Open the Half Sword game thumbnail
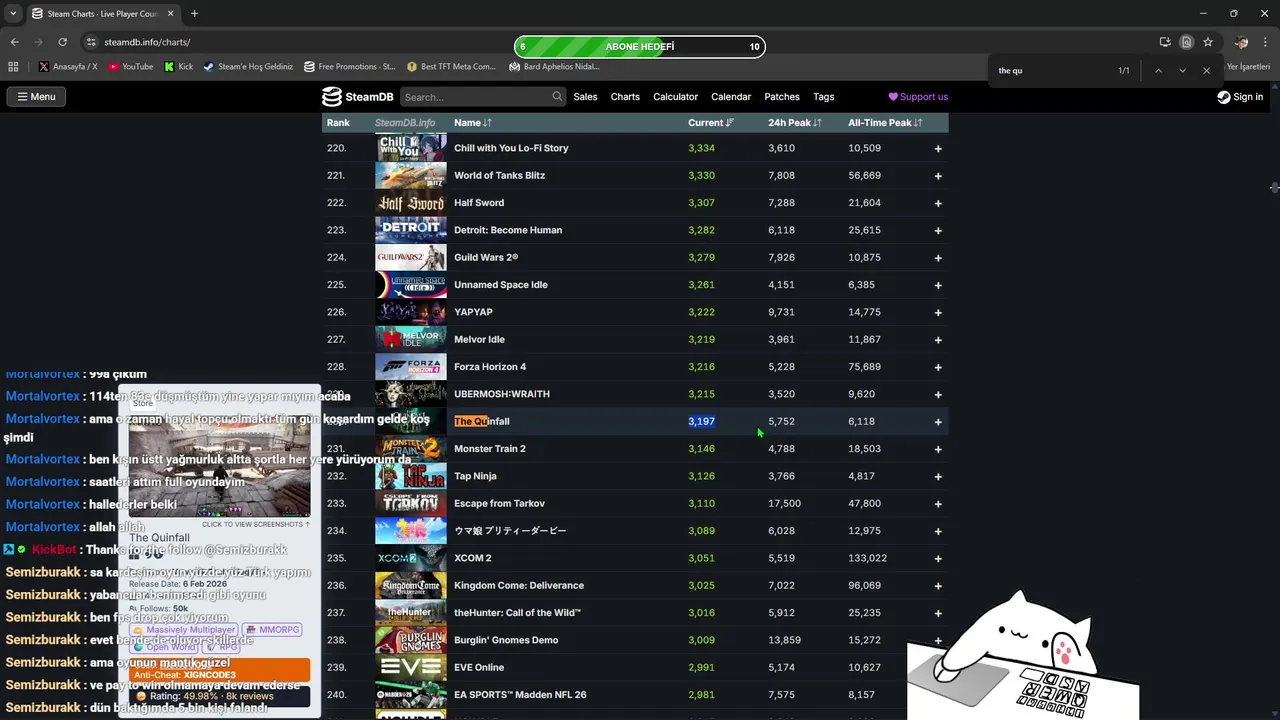 point(411,203)
